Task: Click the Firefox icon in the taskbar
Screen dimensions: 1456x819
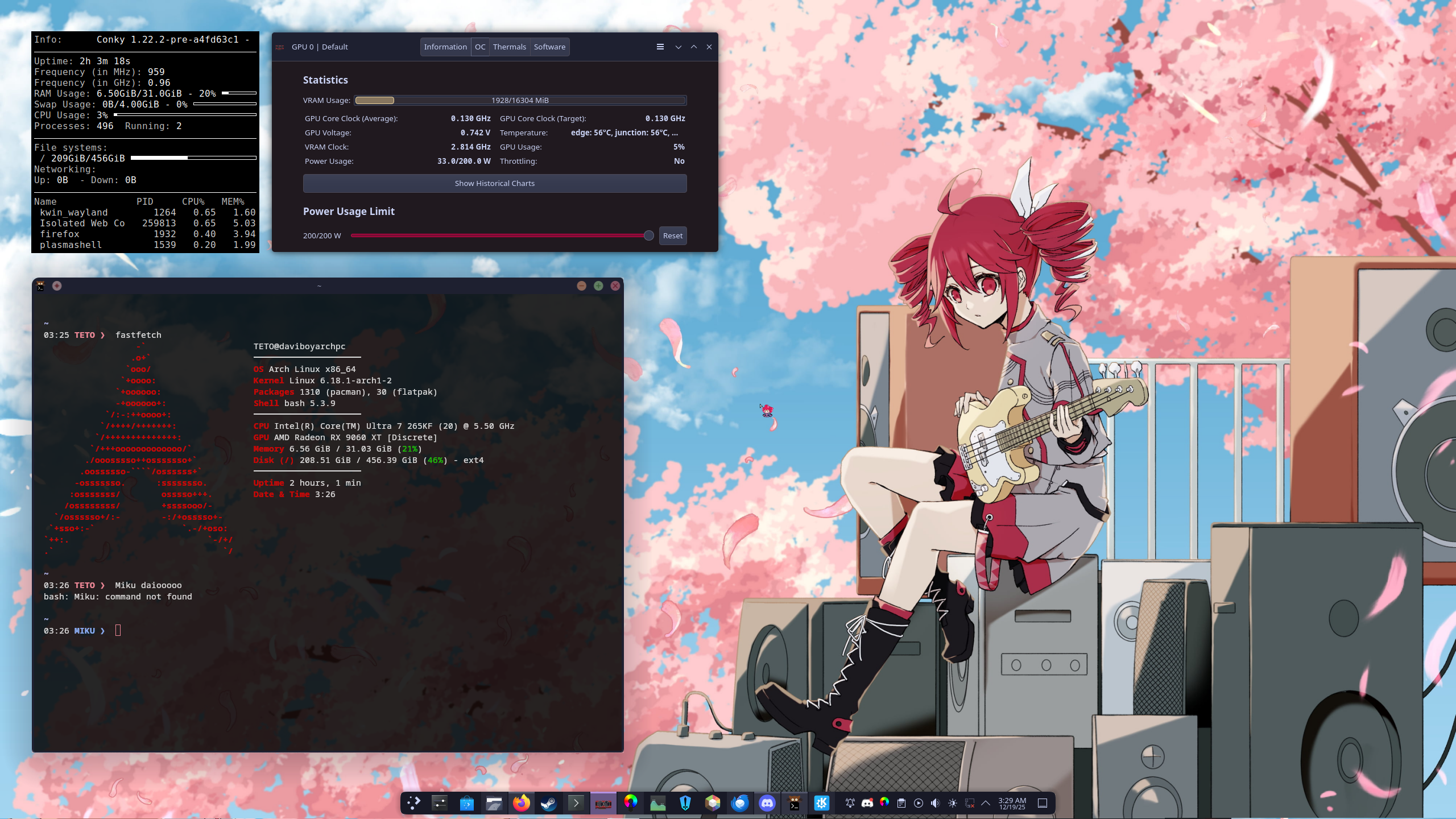Action: pos(521,803)
